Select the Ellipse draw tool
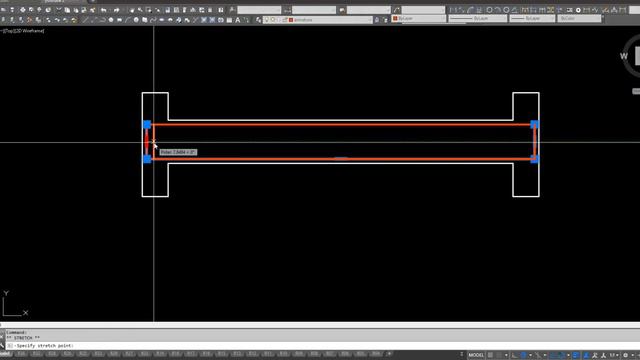The image size is (640, 360). (162, 20)
